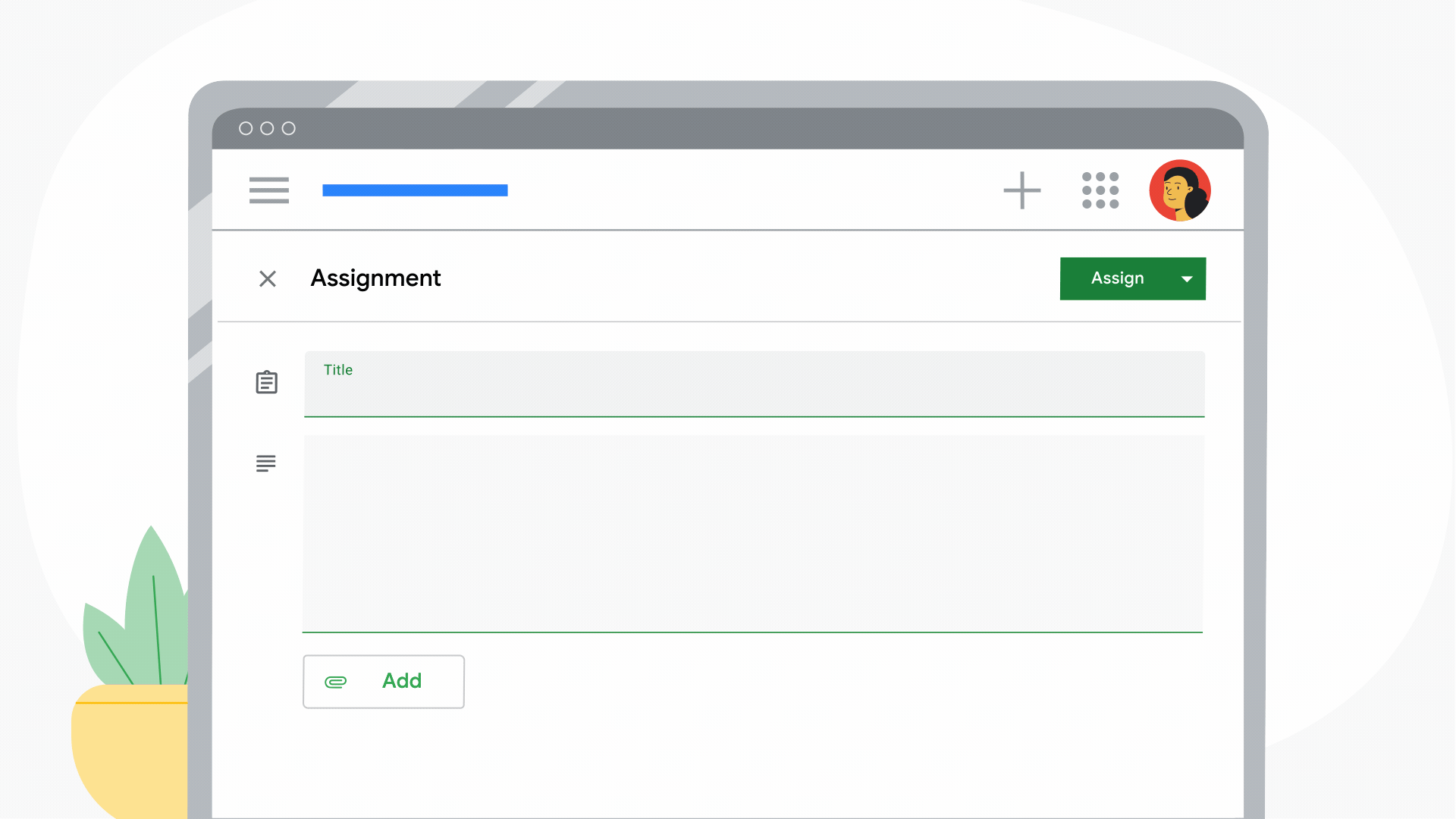Toggle the attachment section display

tap(384, 681)
